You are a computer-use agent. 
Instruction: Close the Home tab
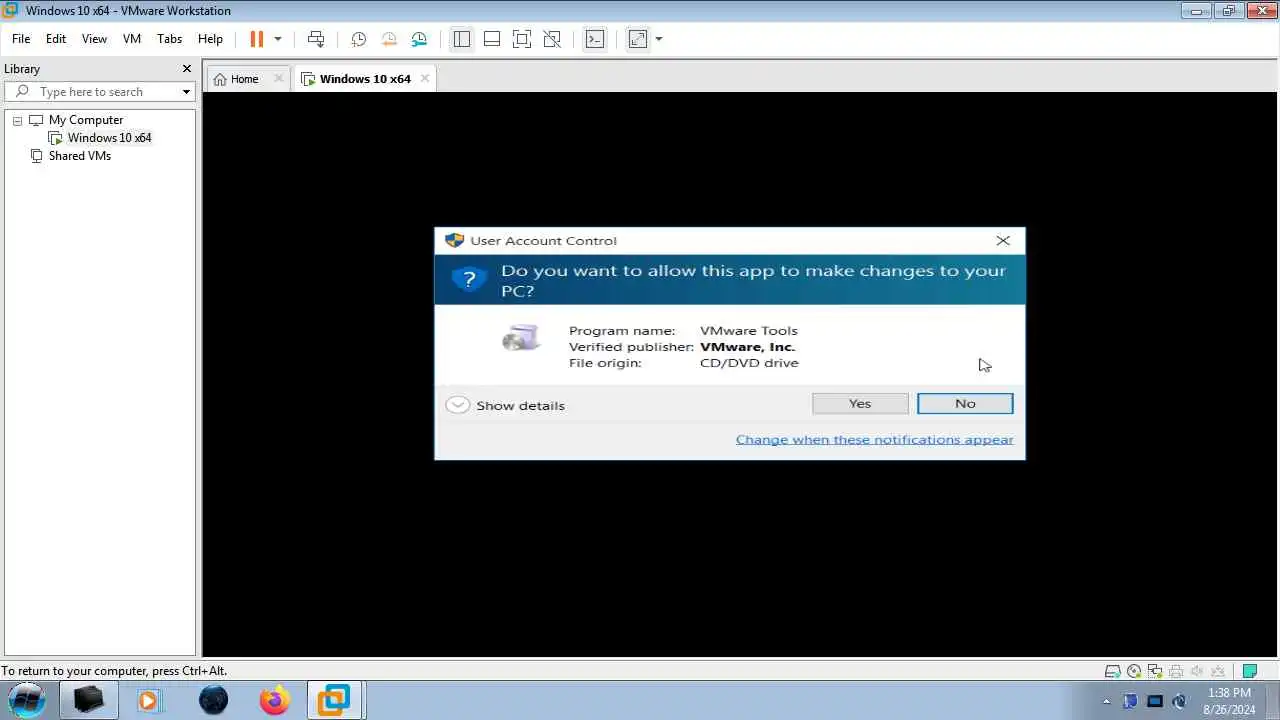pyautogui.click(x=278, y=78)
